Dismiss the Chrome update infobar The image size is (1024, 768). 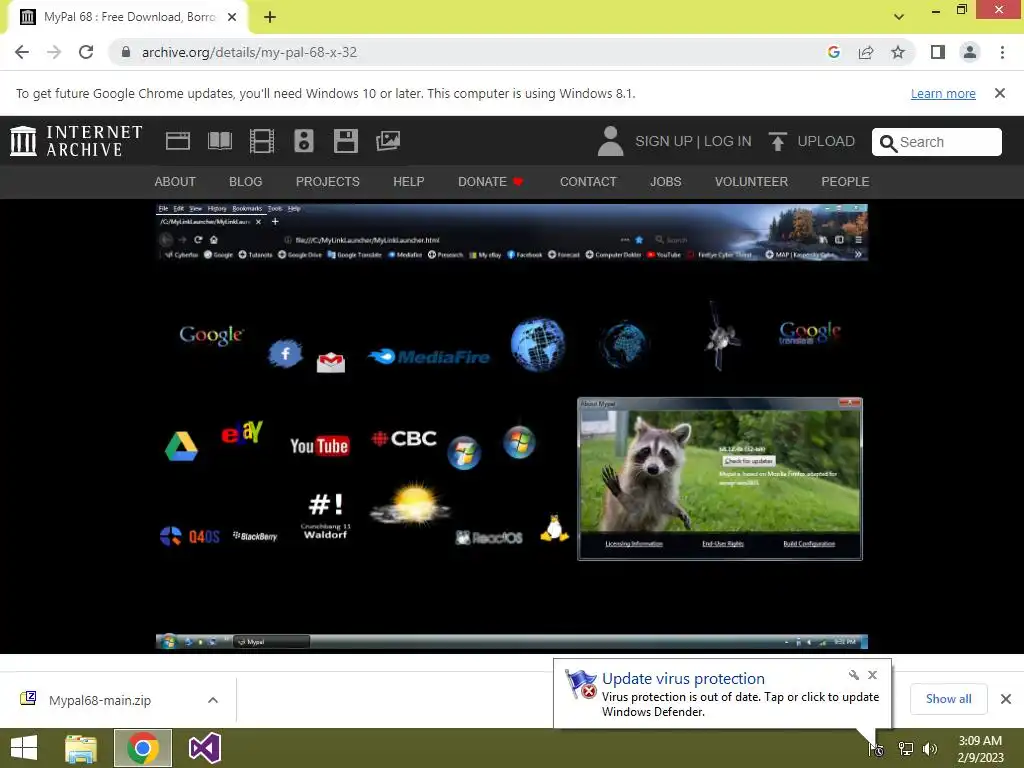click(x=1000, y=93)
